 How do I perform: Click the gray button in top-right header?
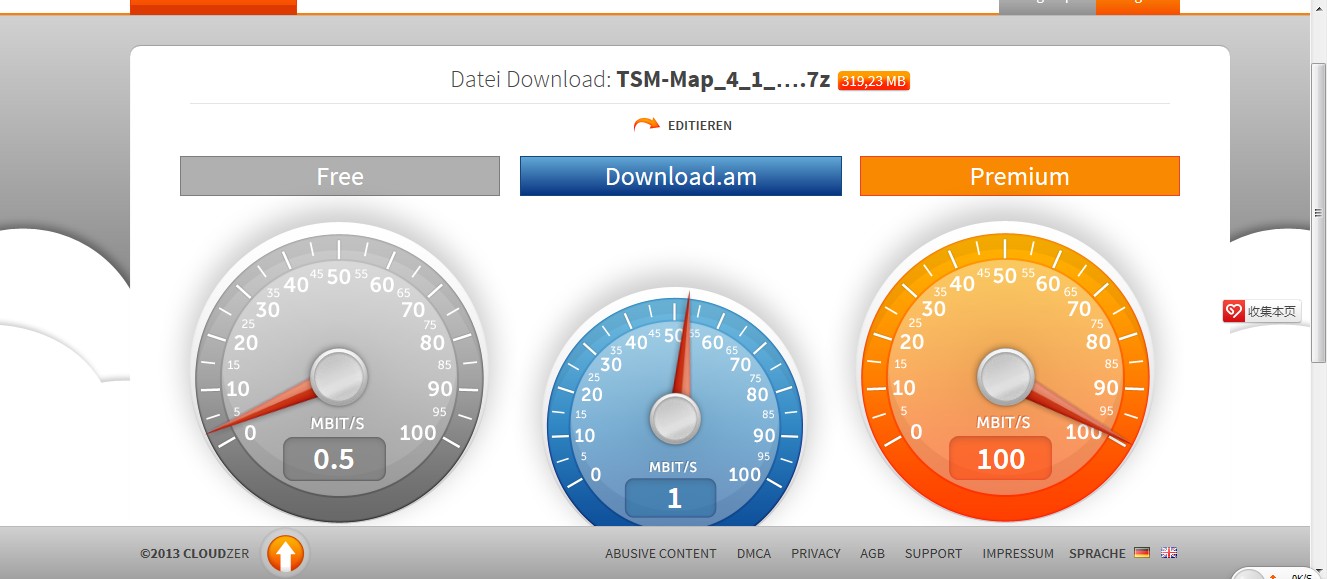[1047, 6]
